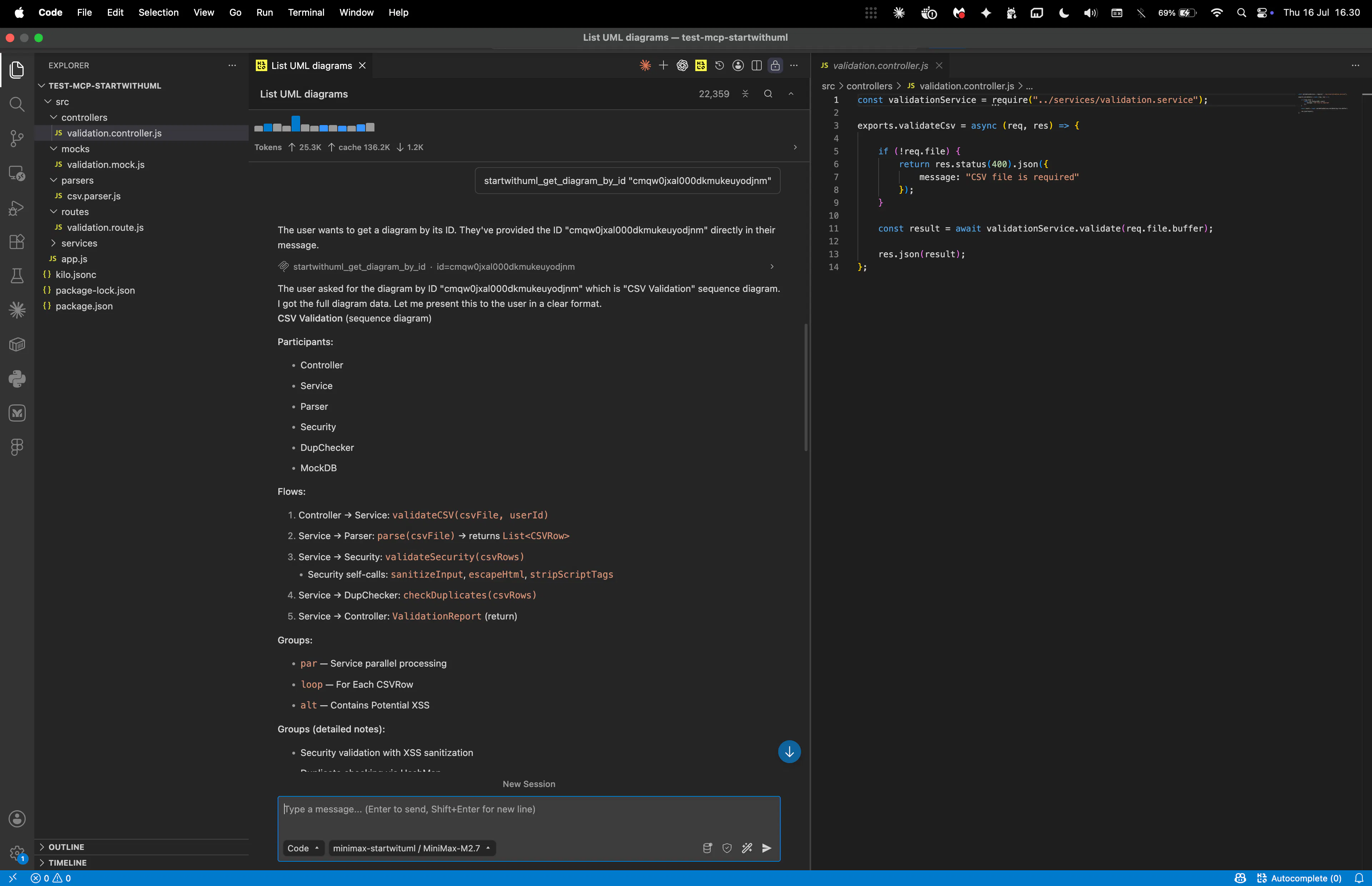
Task: Click the orange Claude icon in editor toolbar
Action: point(645,66)
